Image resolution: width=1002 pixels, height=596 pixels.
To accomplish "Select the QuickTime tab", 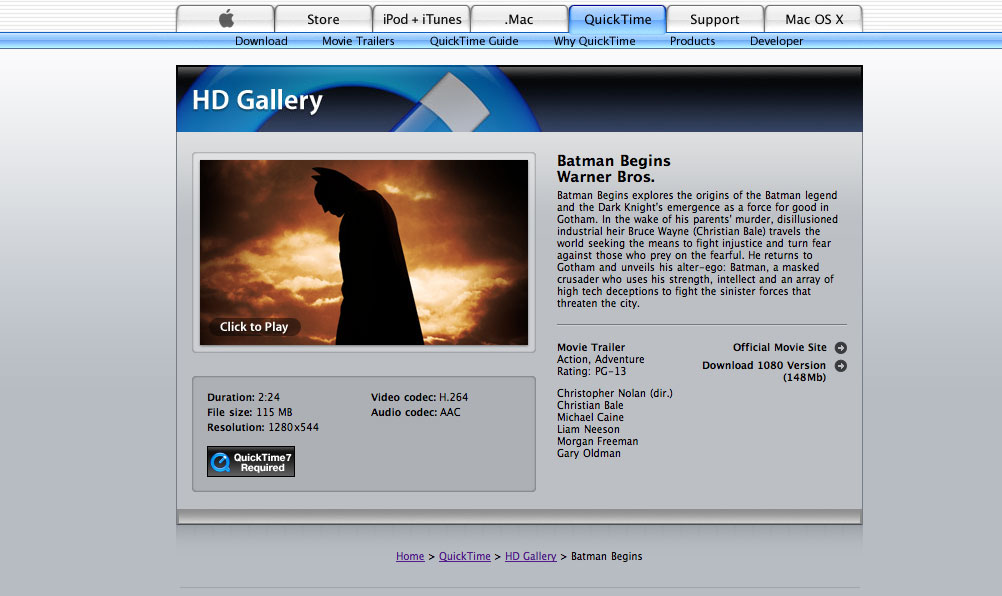I will [617, 19].
